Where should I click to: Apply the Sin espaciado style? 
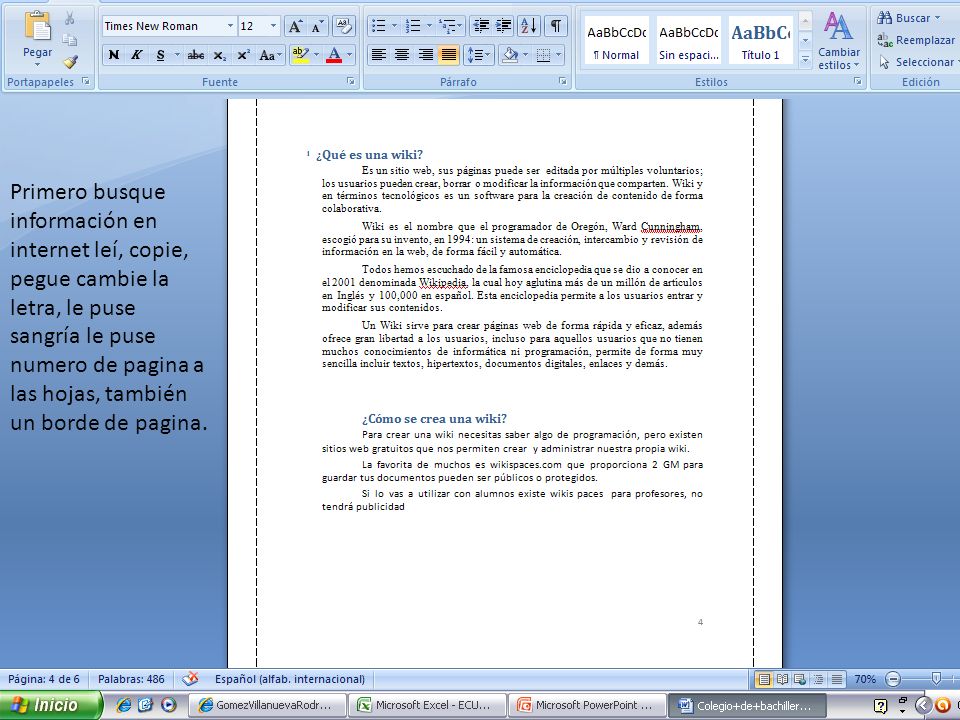pos(688,40)
